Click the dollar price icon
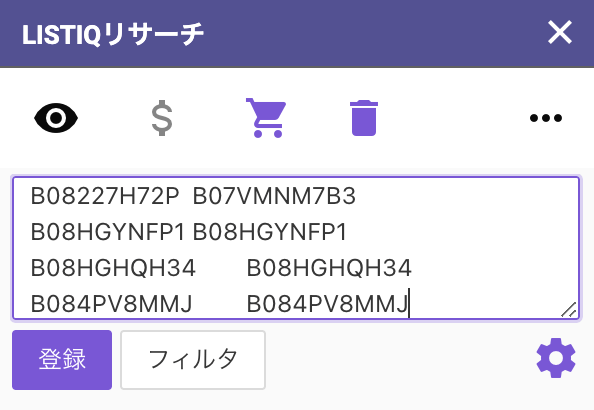 click(x=162, y=118)
